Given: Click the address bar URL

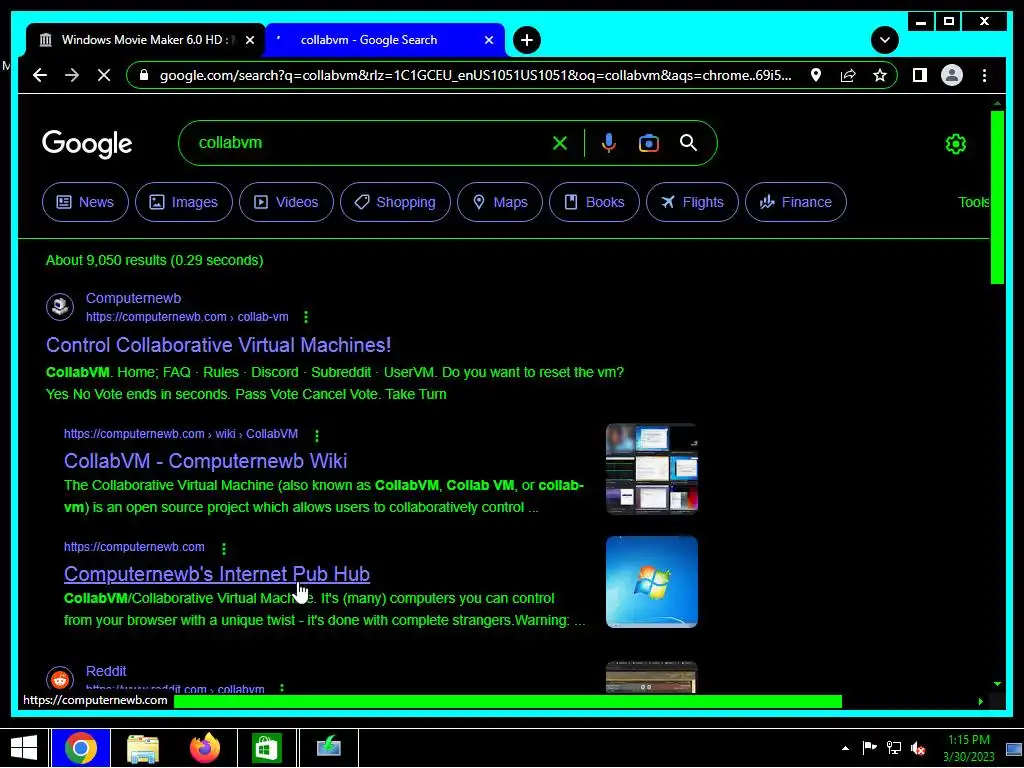Looking at the screenshot, I should 475,75.
